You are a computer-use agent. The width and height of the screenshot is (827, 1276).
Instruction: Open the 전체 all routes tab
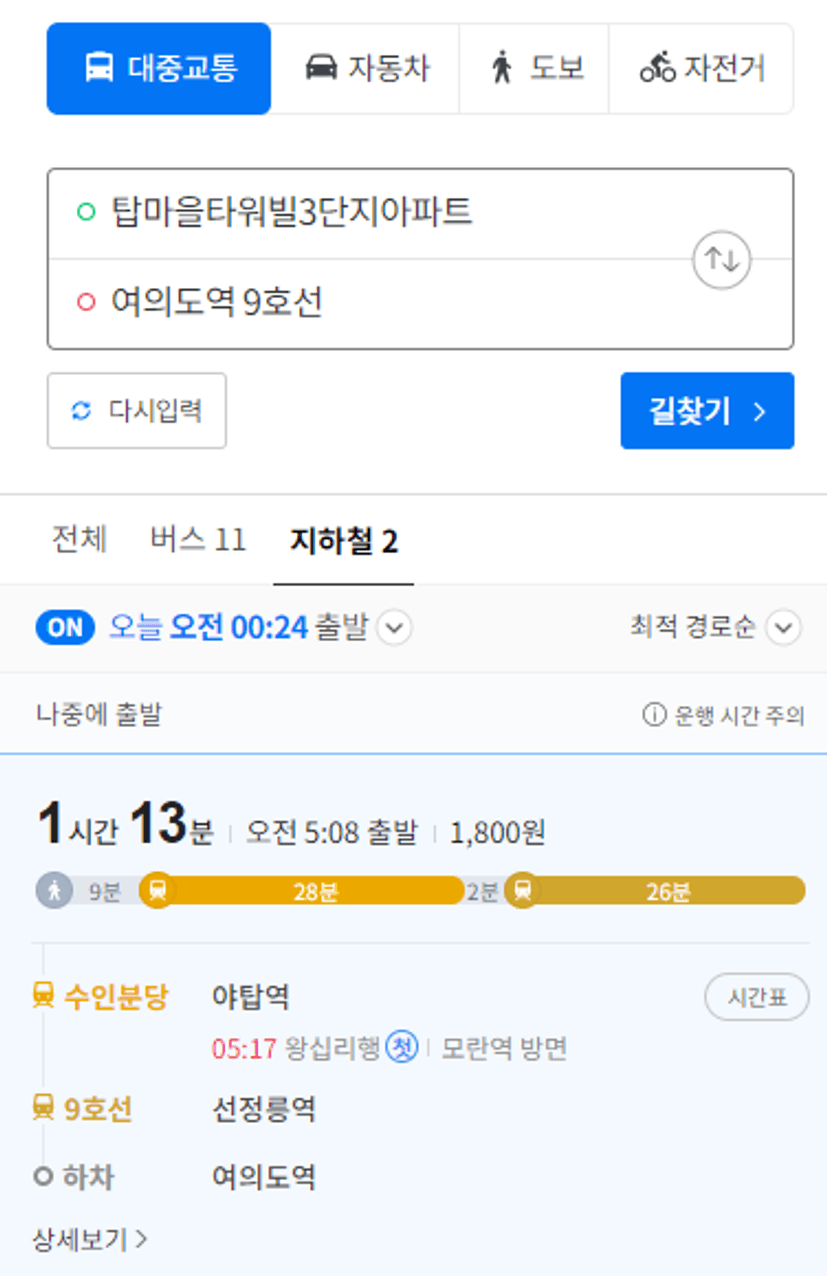pyautogui.click(x=79, y=540)
